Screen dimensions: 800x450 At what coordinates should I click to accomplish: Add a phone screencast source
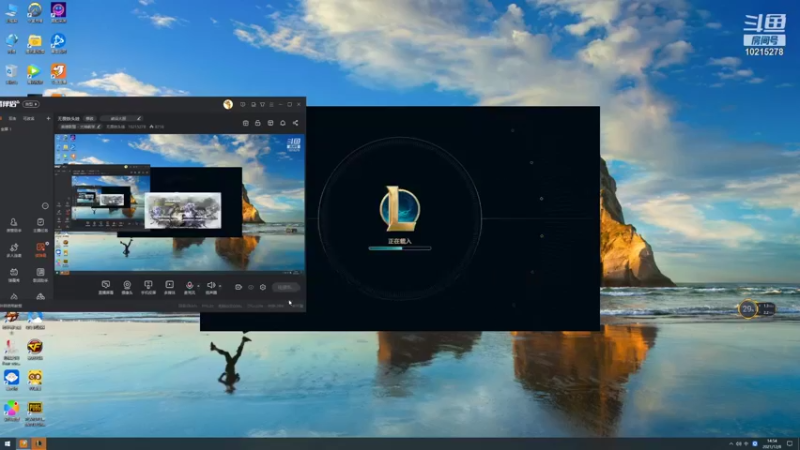click(148, 287)
